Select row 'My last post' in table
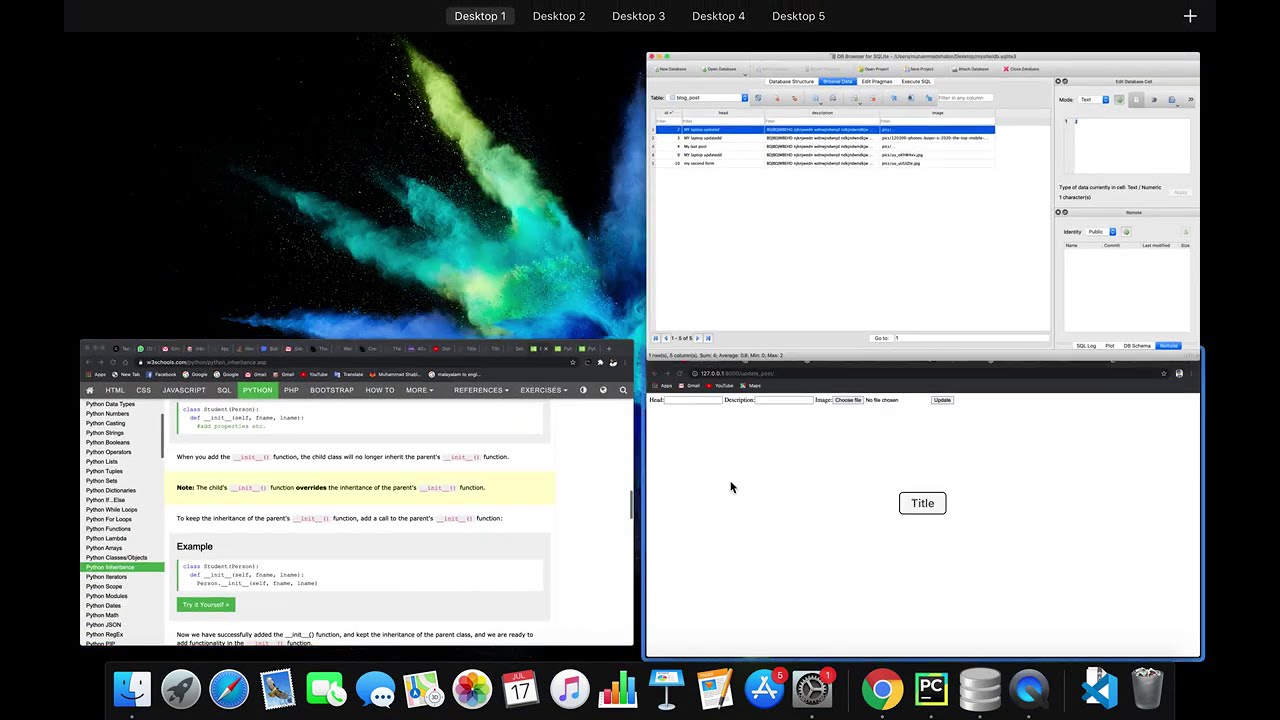1280x720 pixels. click(x=823, y=146)
